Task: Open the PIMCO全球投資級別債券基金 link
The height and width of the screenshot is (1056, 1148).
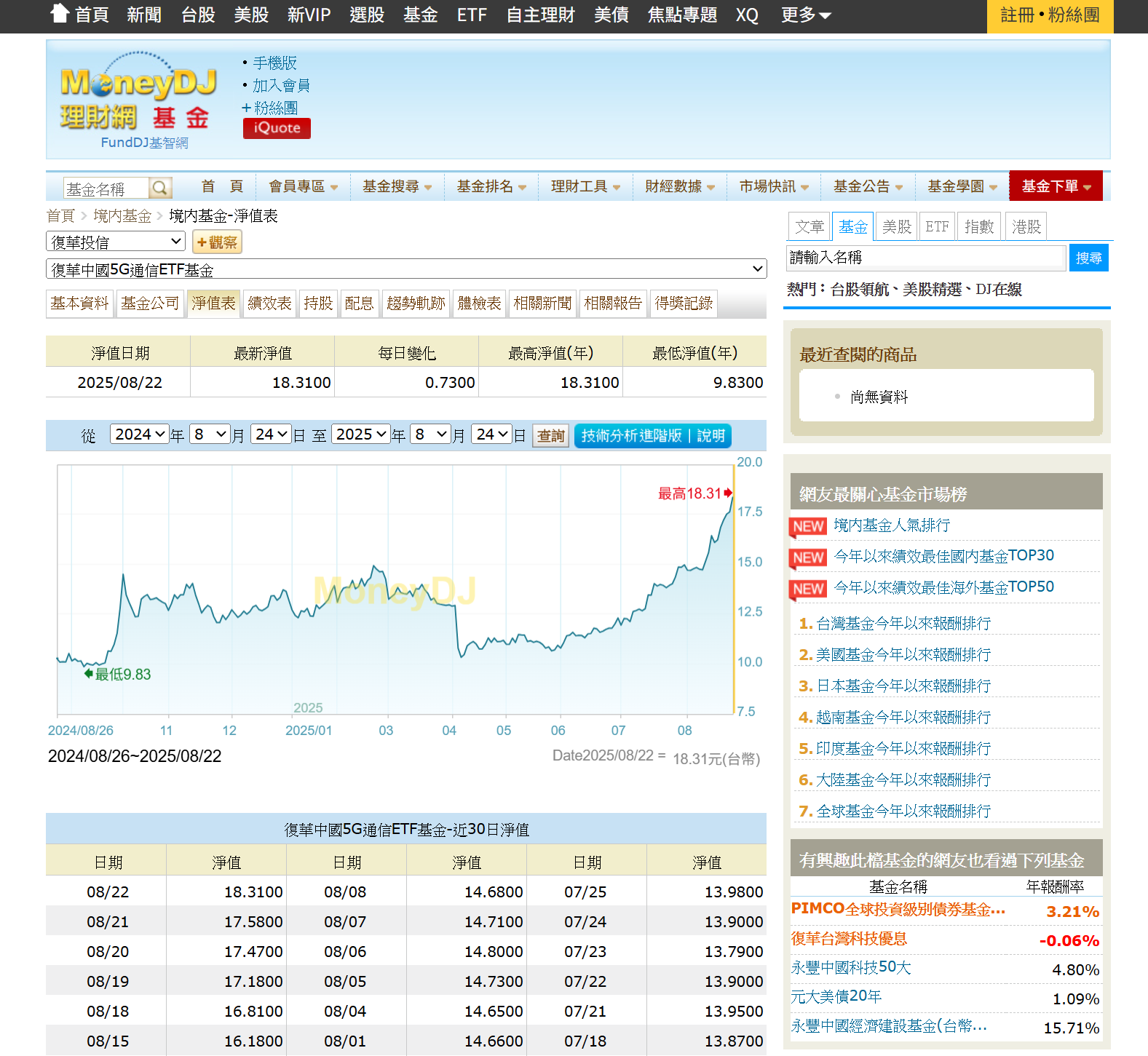Action: [x=898, y=909]
